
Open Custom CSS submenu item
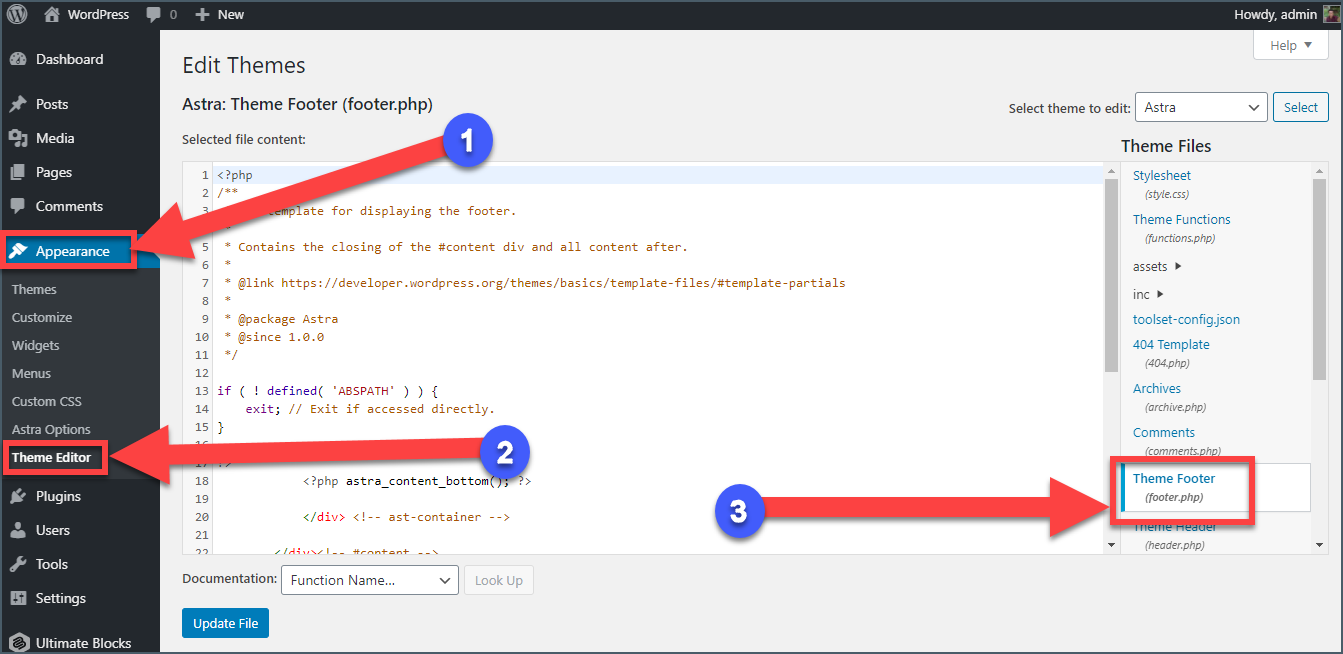[x=47, y=401]
